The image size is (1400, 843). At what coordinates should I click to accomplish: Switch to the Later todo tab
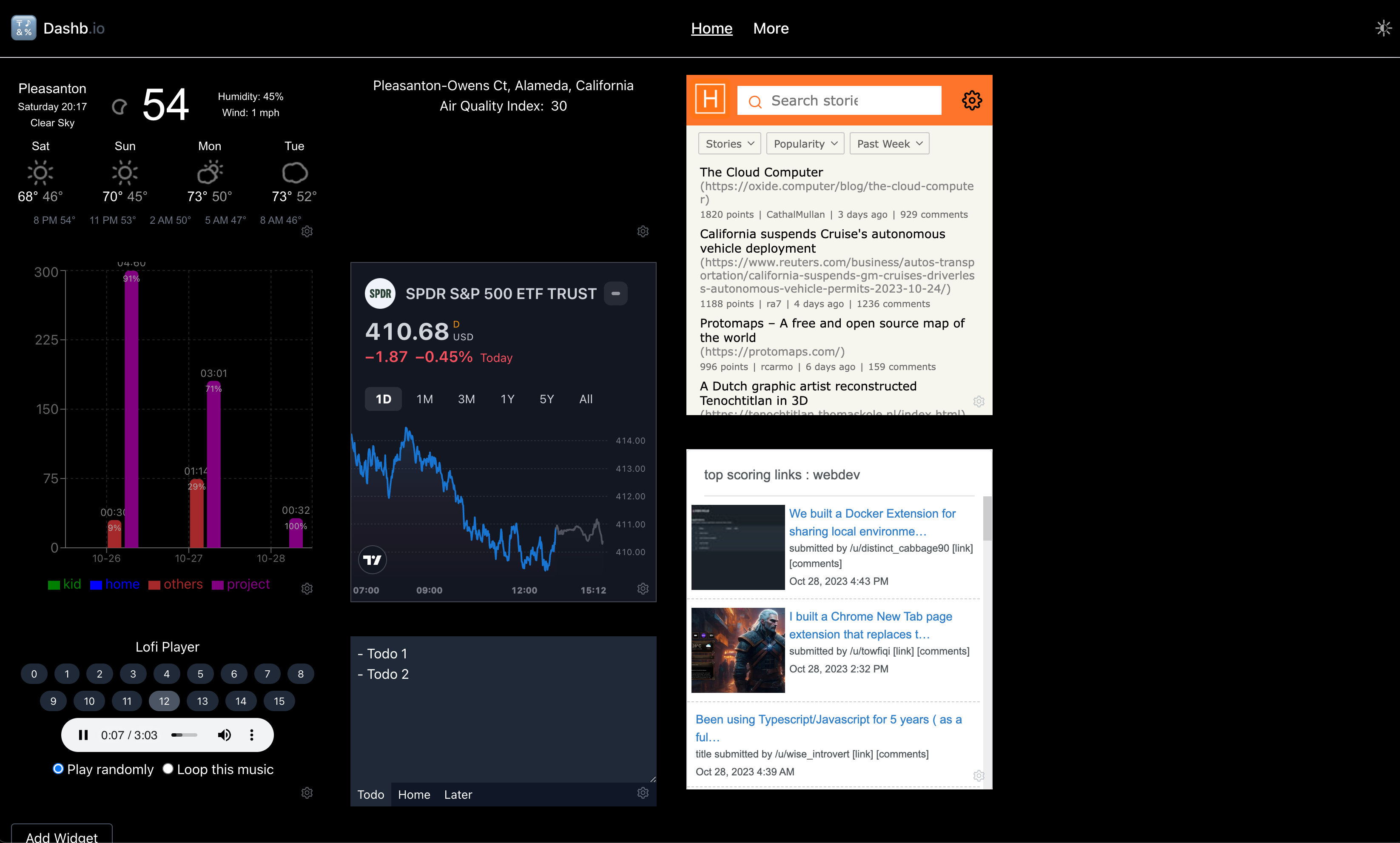[458, 795]
